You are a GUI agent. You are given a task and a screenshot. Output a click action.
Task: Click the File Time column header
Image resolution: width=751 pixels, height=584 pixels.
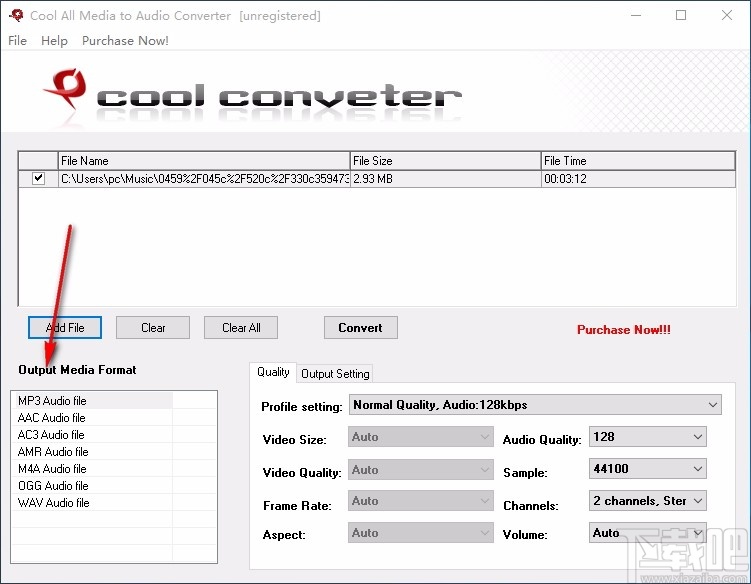[x=638, y=160]
